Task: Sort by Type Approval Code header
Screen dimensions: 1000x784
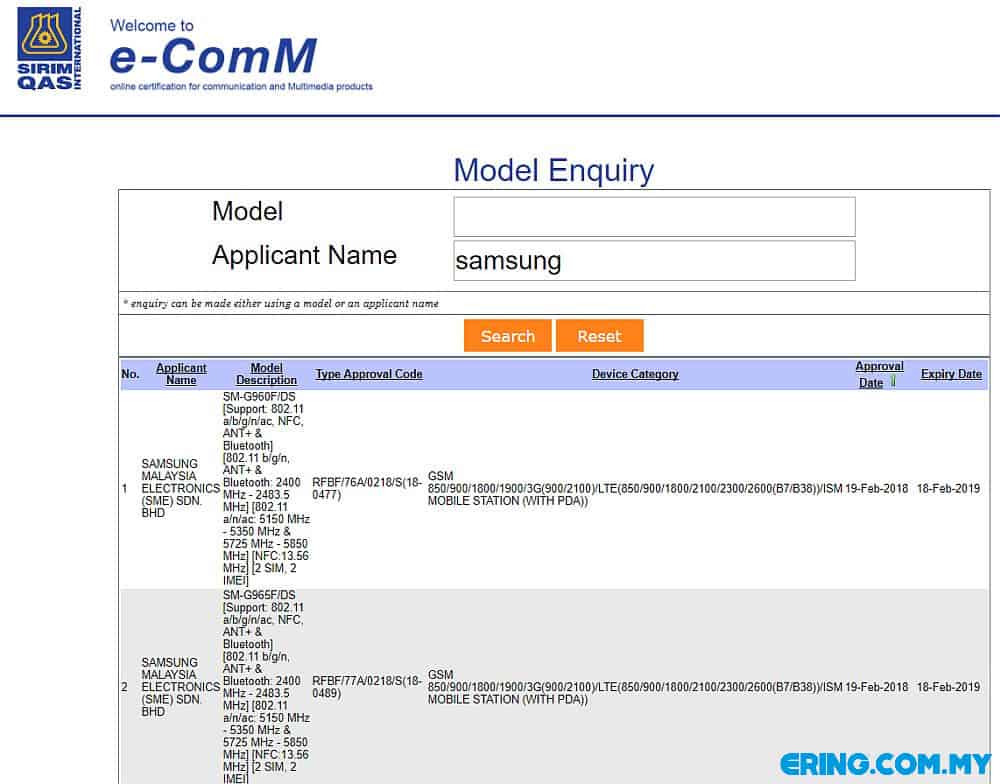Action: 369,374
